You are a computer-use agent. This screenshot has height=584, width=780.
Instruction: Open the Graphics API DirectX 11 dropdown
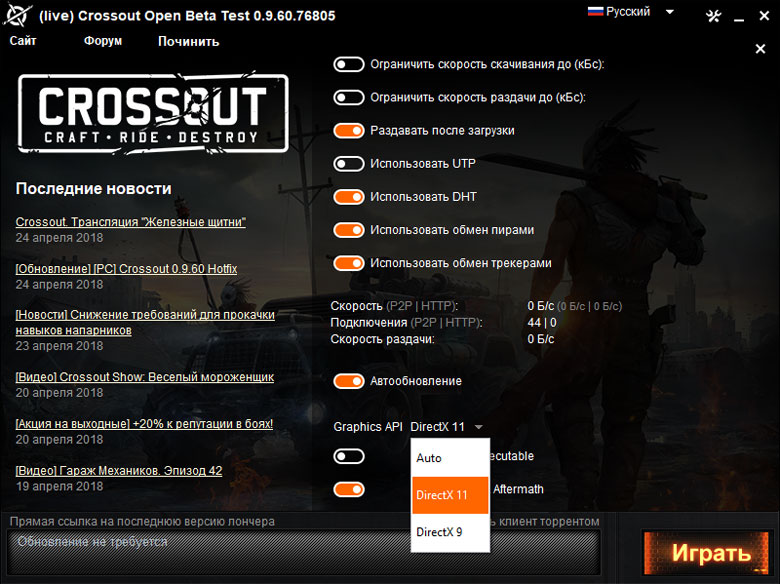pos(446,427)
